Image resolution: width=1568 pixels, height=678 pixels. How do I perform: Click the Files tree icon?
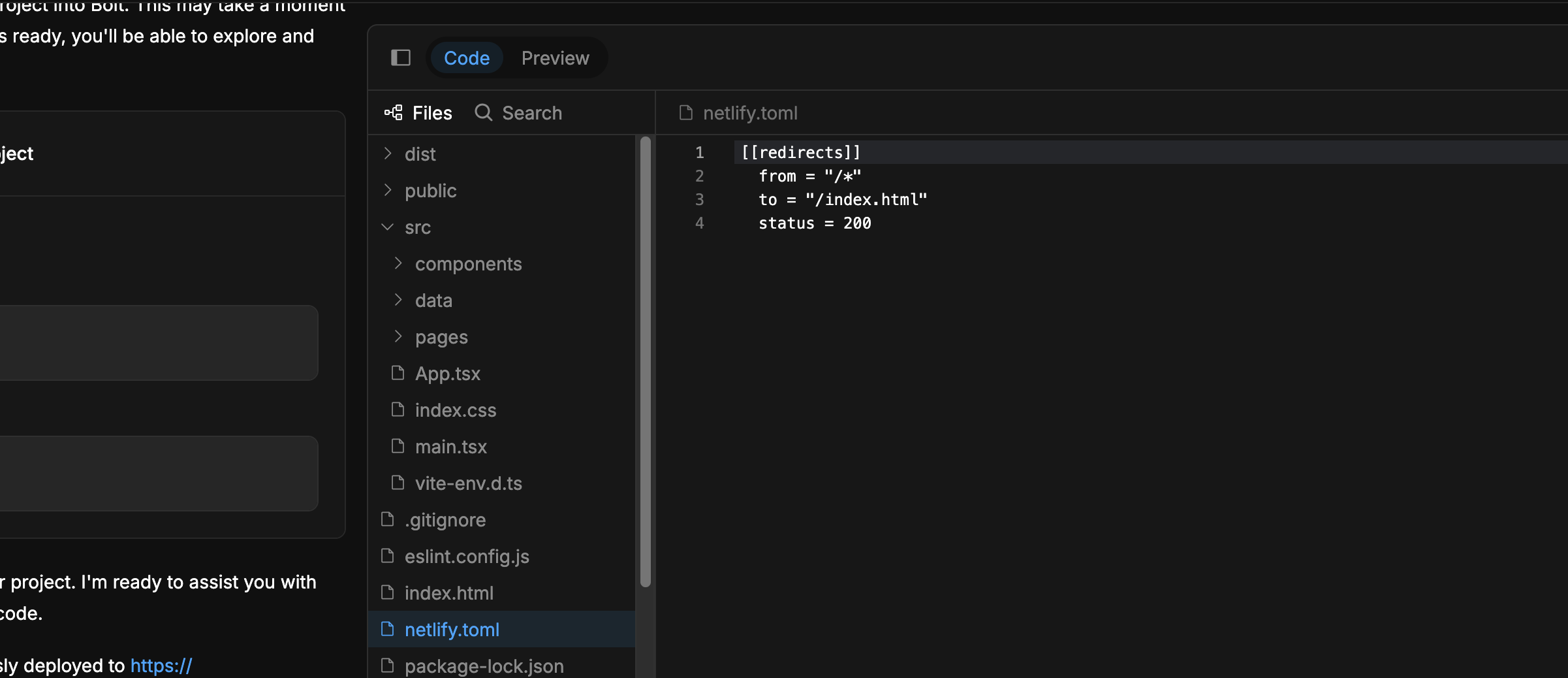coord(394,113)
